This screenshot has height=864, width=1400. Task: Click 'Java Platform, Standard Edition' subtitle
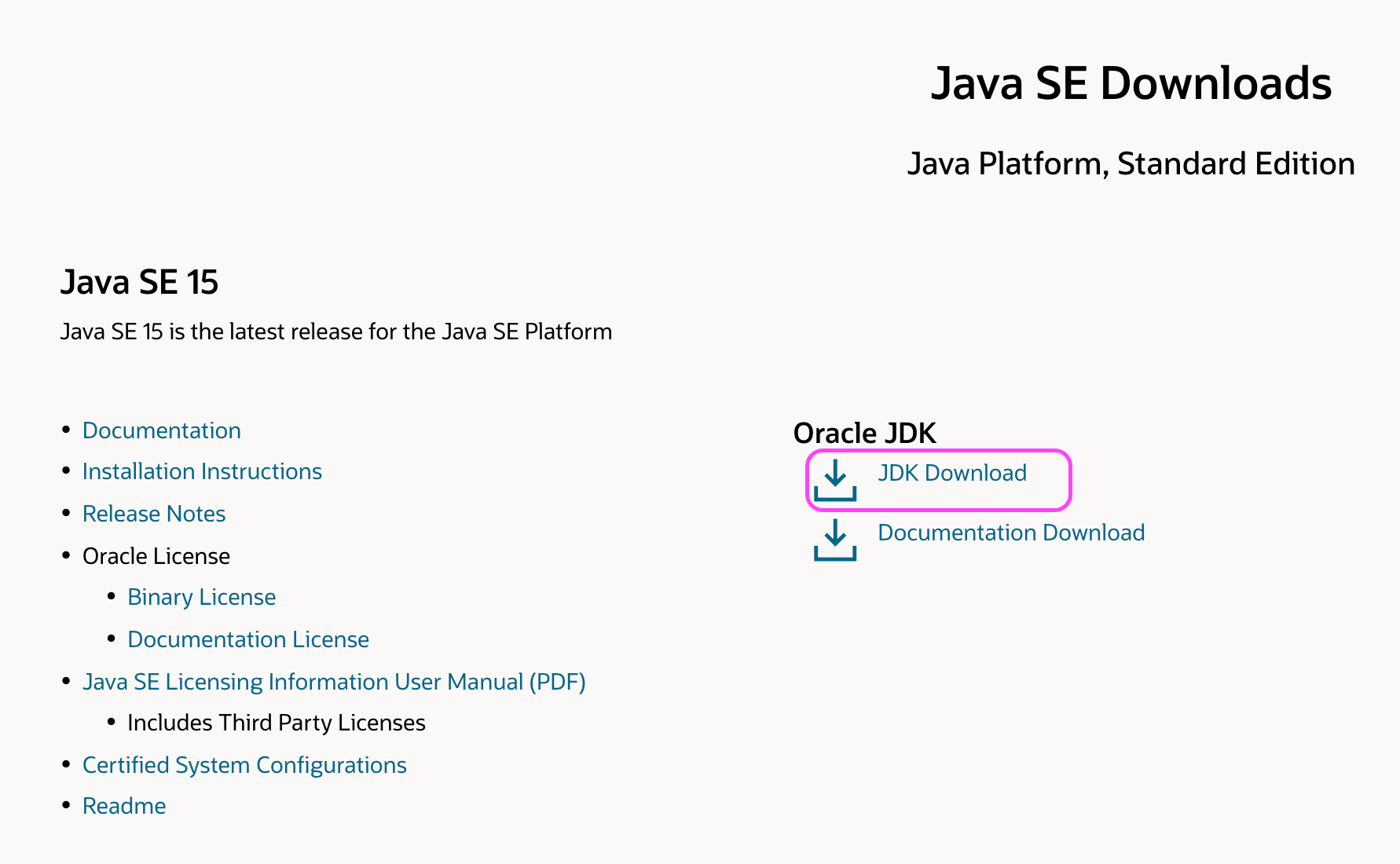1131,164
